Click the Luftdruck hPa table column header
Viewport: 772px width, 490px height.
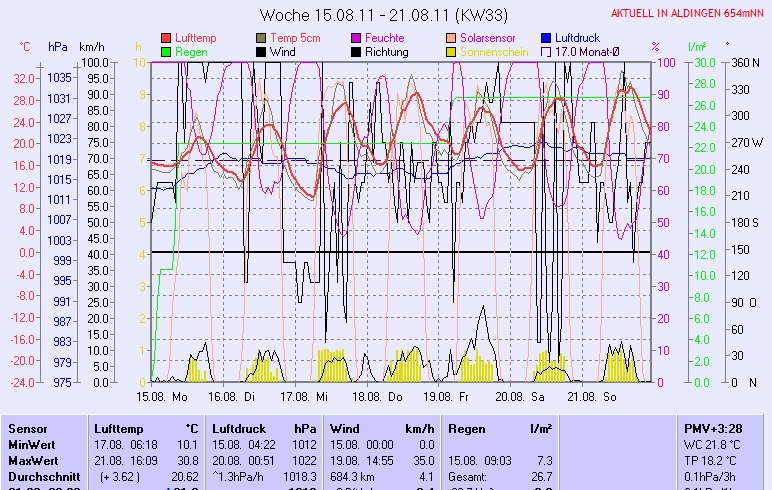[263, 428]
